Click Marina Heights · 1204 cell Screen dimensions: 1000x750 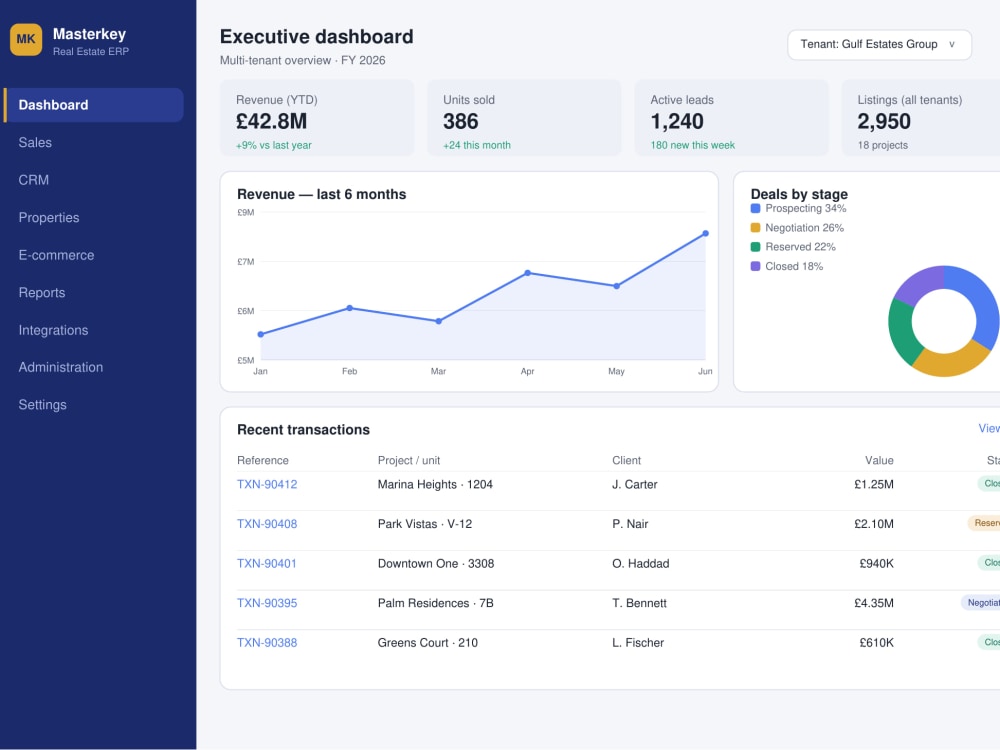point(435,485)
